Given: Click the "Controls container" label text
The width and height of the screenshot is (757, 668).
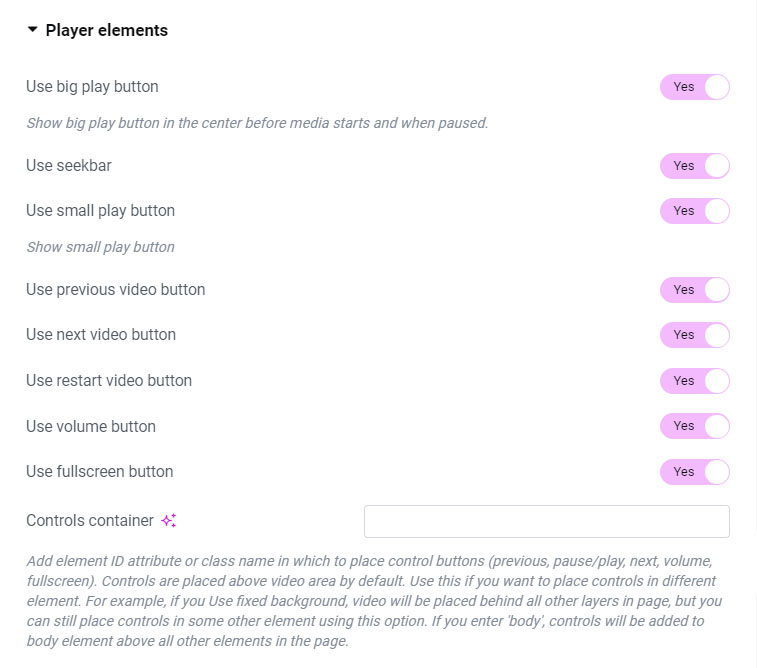Looking at the screenshot, I should click(90, 521).
